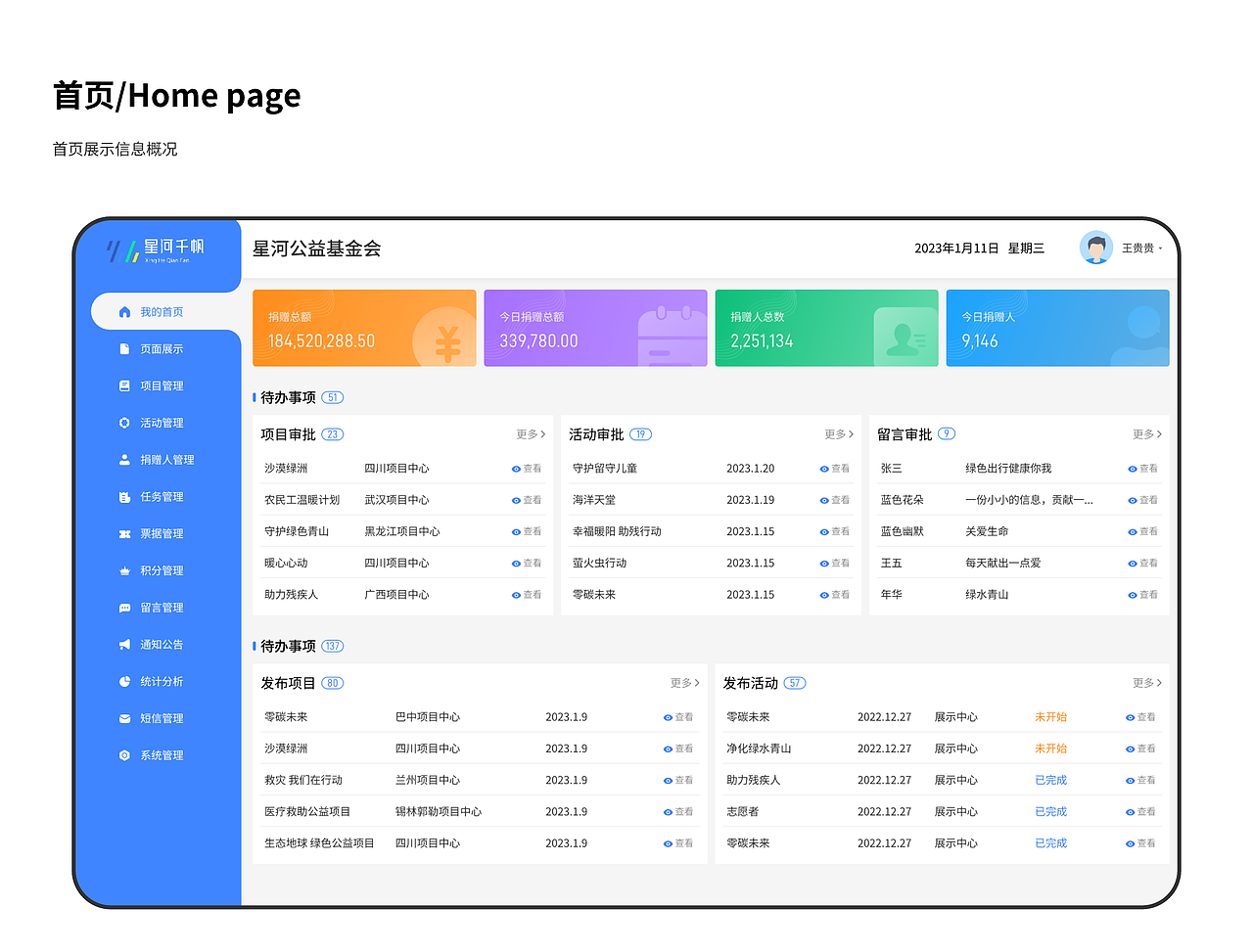
Task: Click the pie chart icon beside 统计分析
Action: (x=124, y=682)
